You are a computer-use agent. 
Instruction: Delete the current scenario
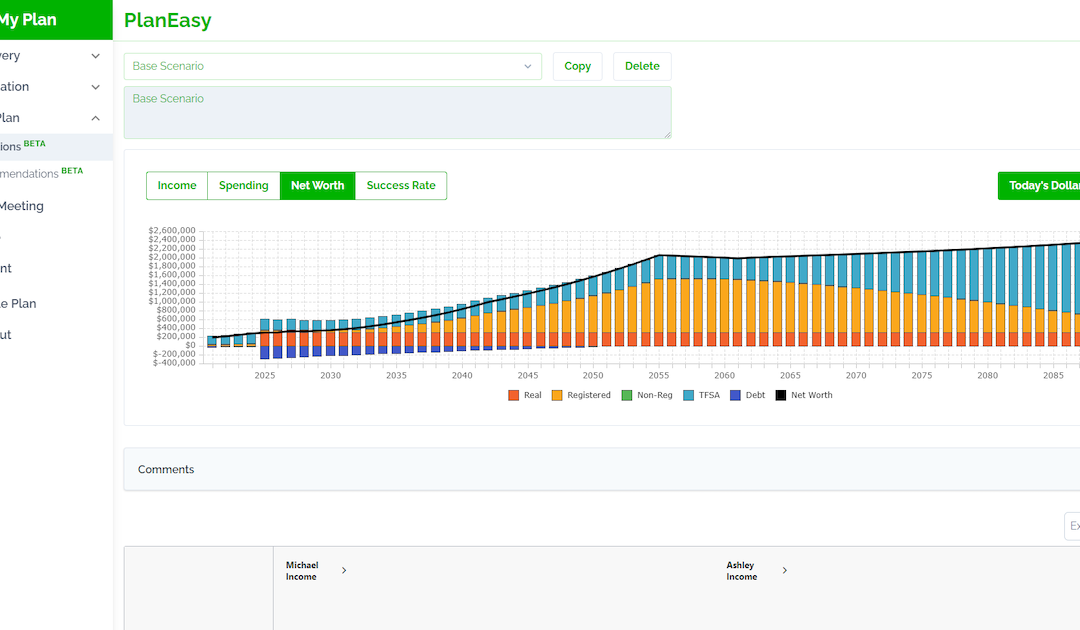point(643,66)
